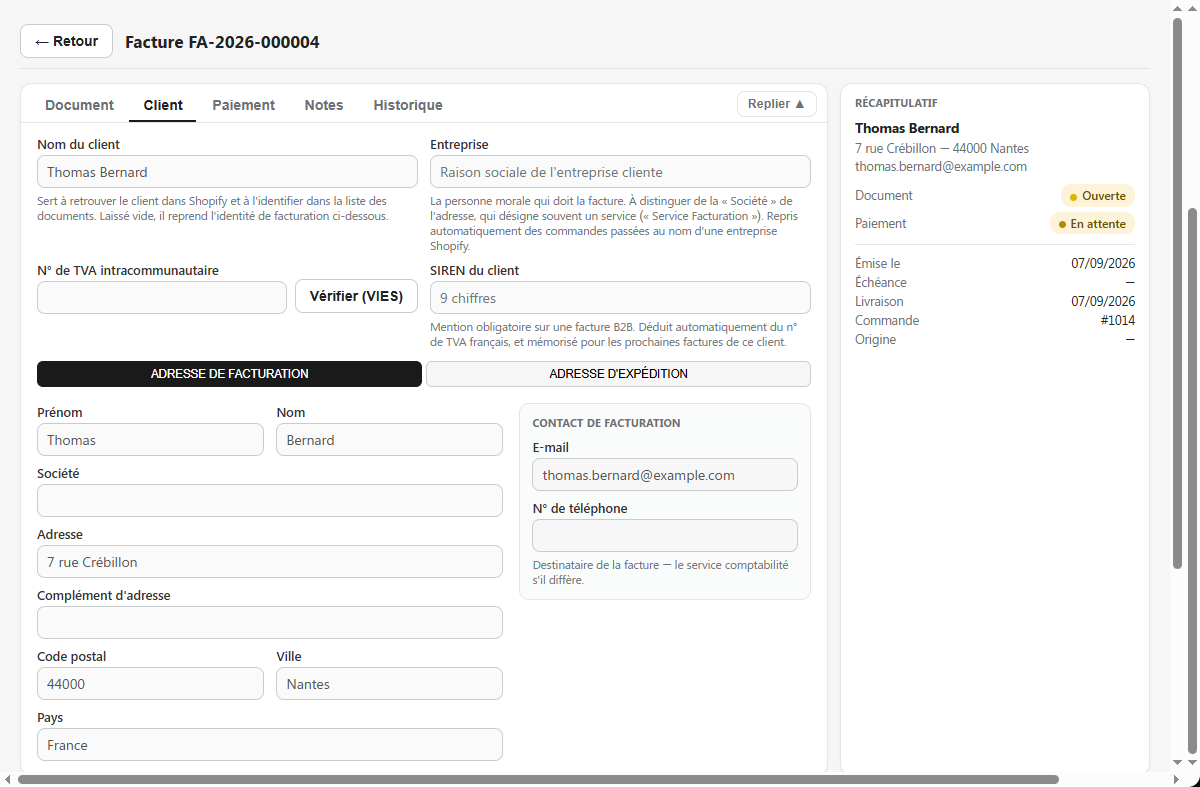Toggle to Adresse d'expédition
The image size is (1200, 787).
pyautogui.click(x=618, y=374)
